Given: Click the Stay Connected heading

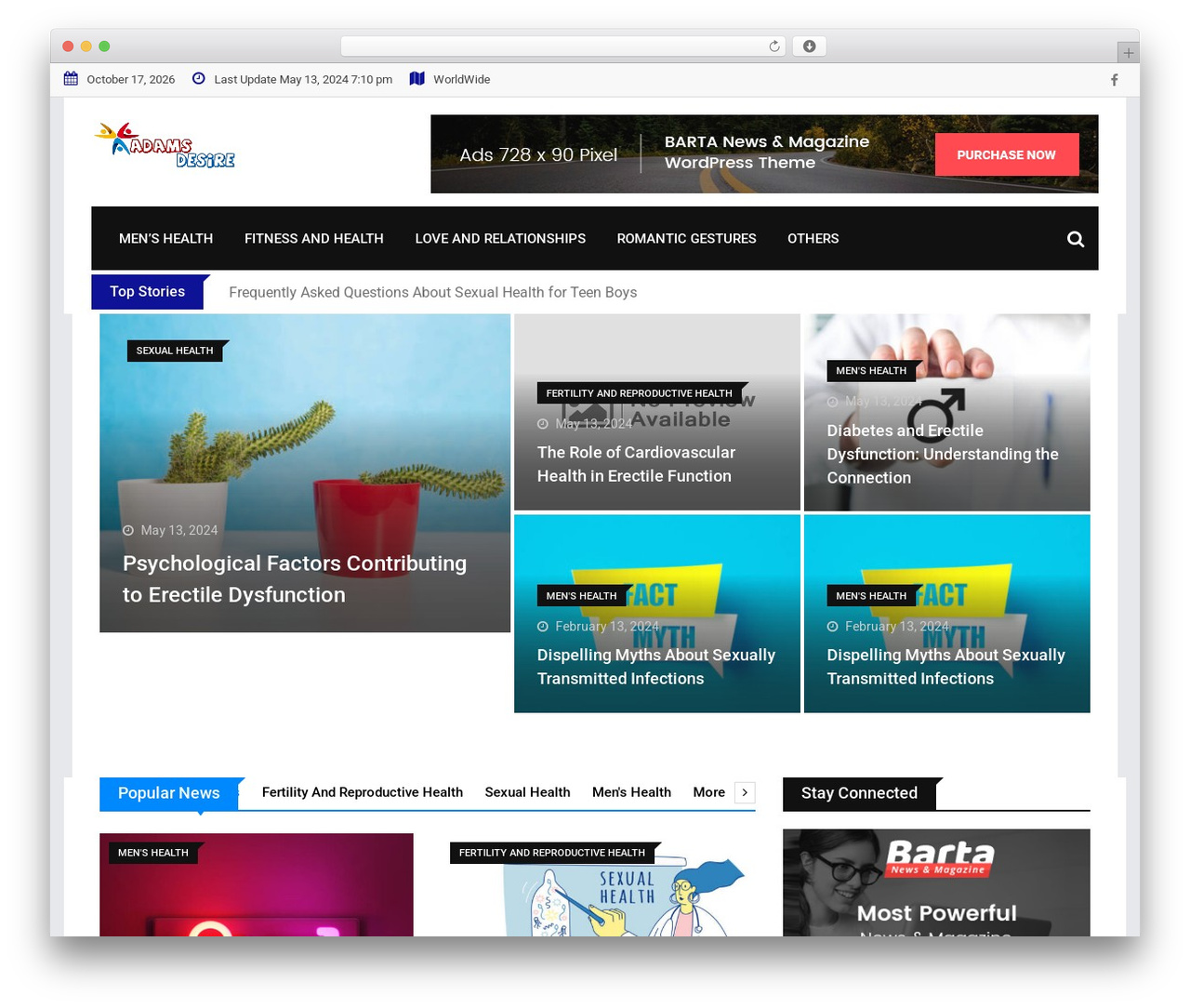Looking at the screenshot, I should point(859,793).
